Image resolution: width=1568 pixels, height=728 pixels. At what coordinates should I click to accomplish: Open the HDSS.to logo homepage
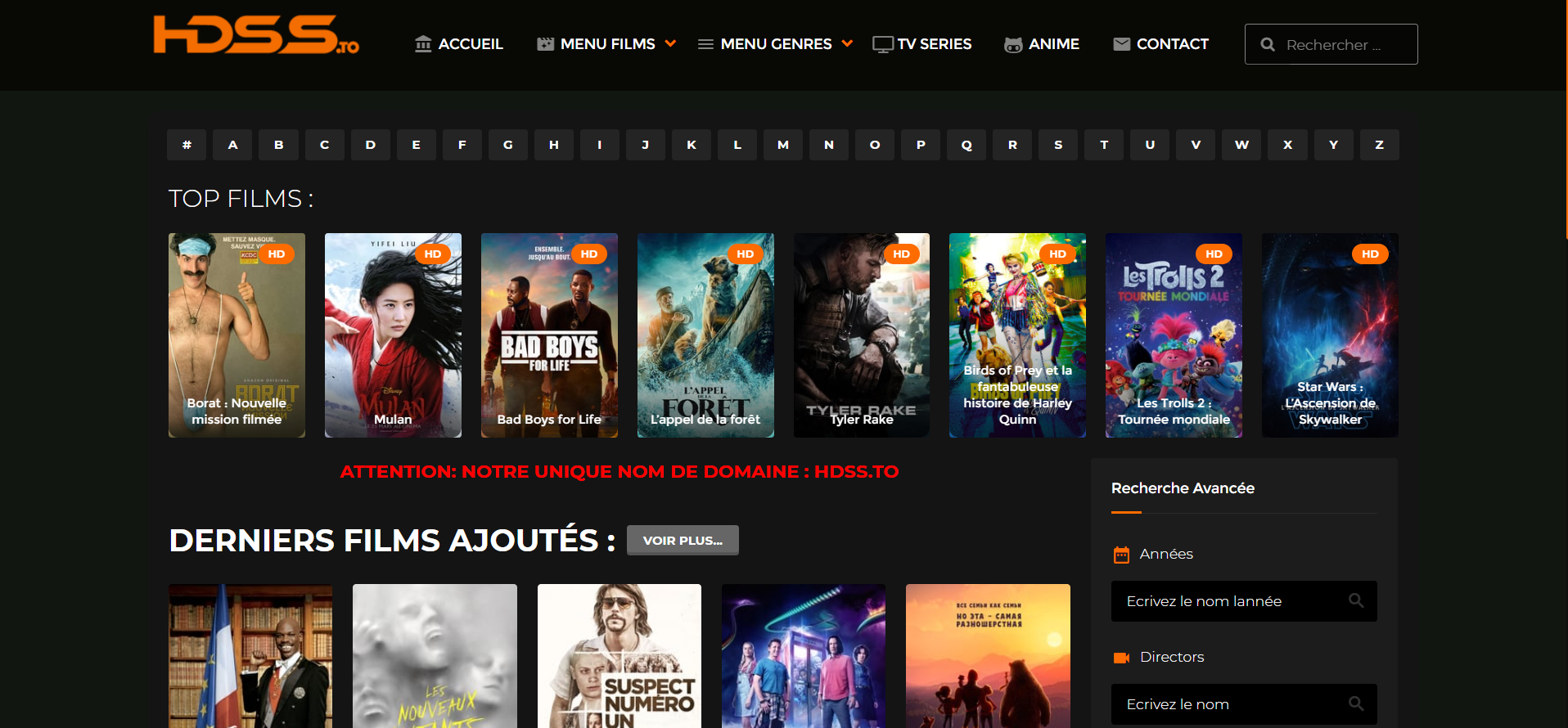256,35
